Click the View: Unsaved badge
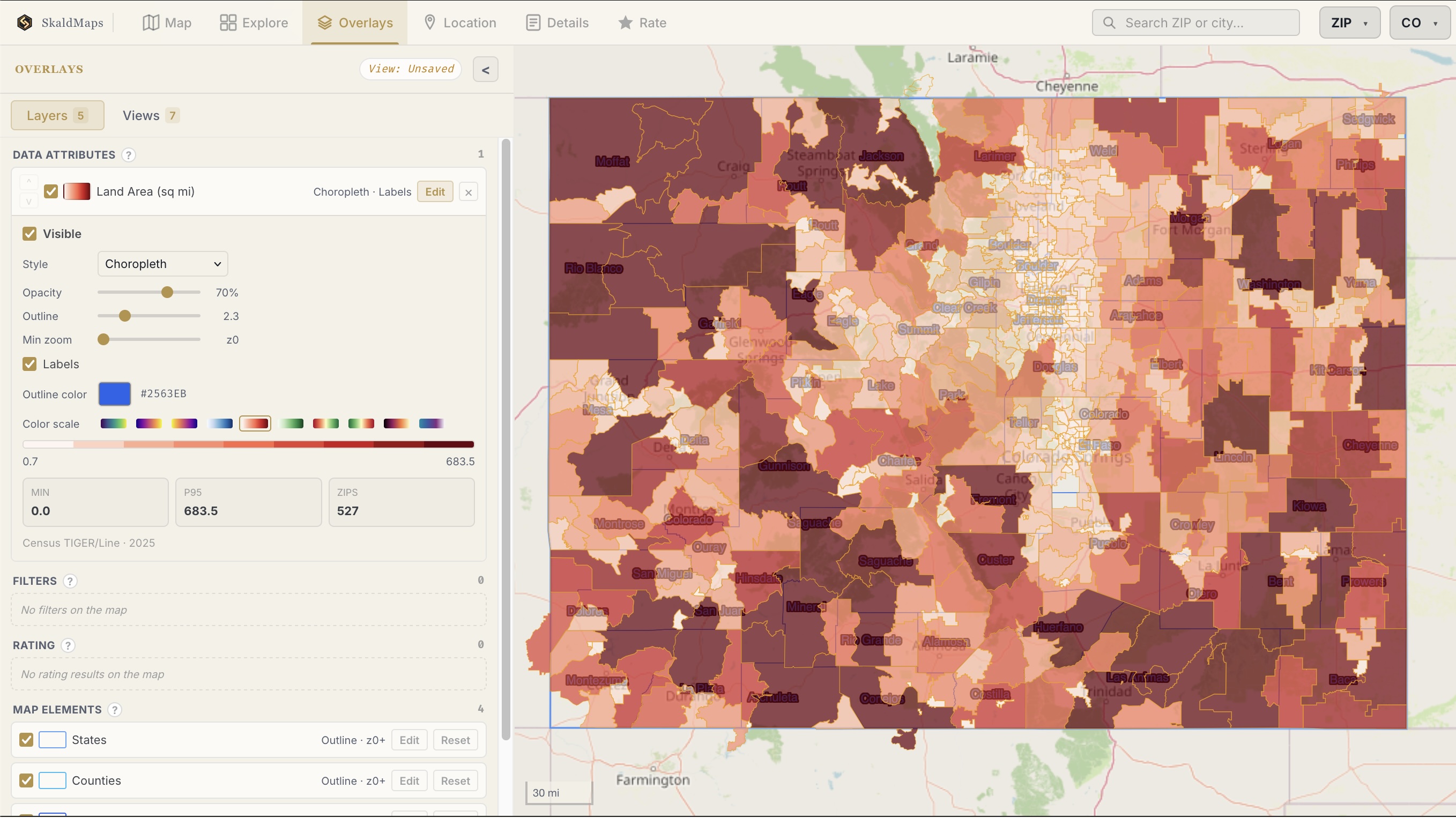Screen dimensions: 1456x818 coord(411,69)
